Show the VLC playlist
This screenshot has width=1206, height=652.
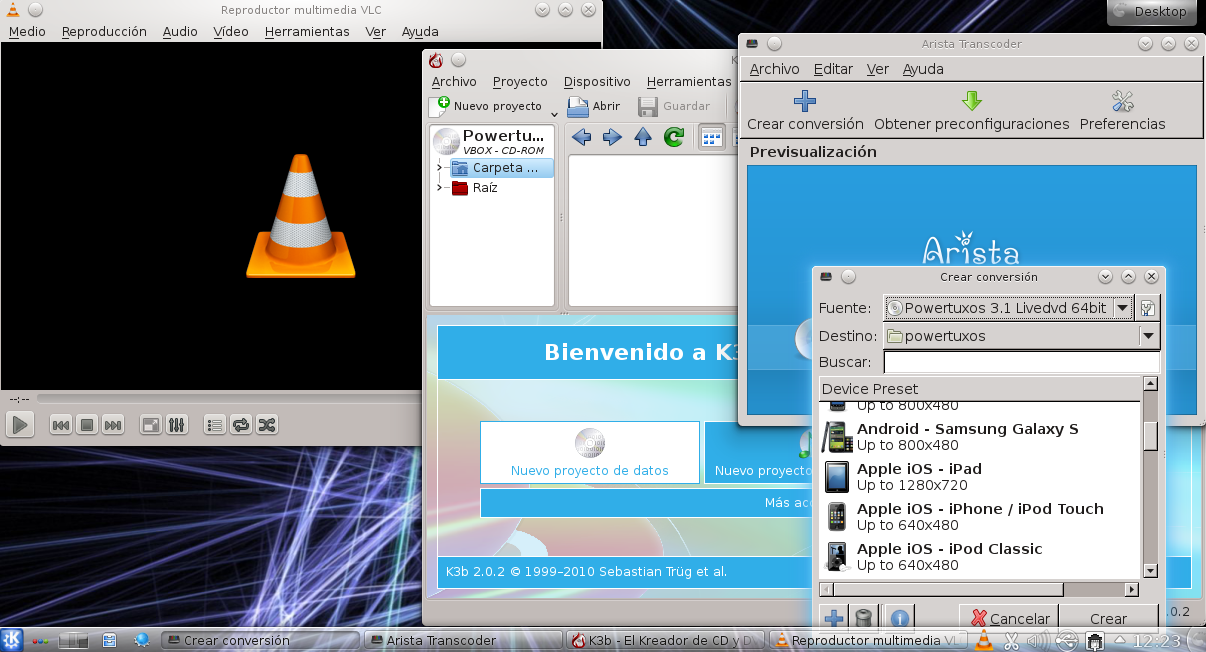[215, 425]
